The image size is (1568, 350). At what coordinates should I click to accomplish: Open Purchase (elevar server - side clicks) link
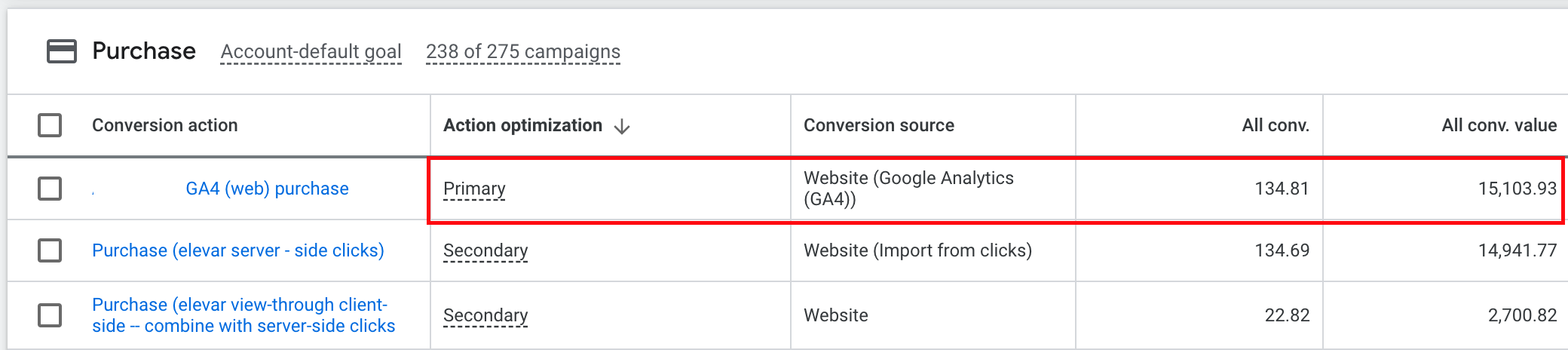[237, 250]
